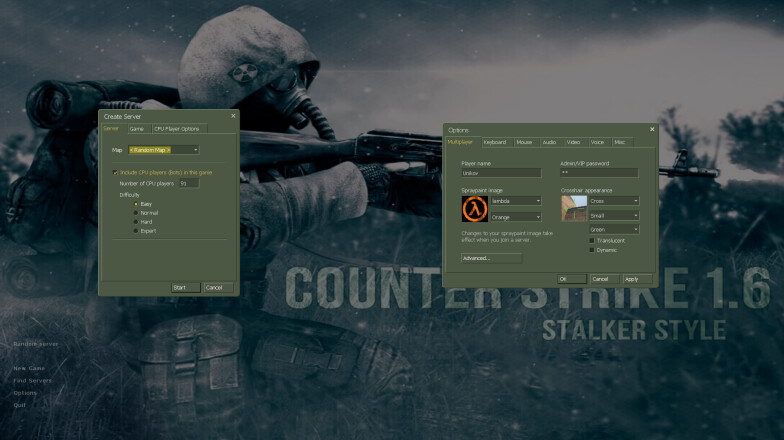Click Cancel in Create Server dialog
Screen dimensions: 784x440
[218, 288]
